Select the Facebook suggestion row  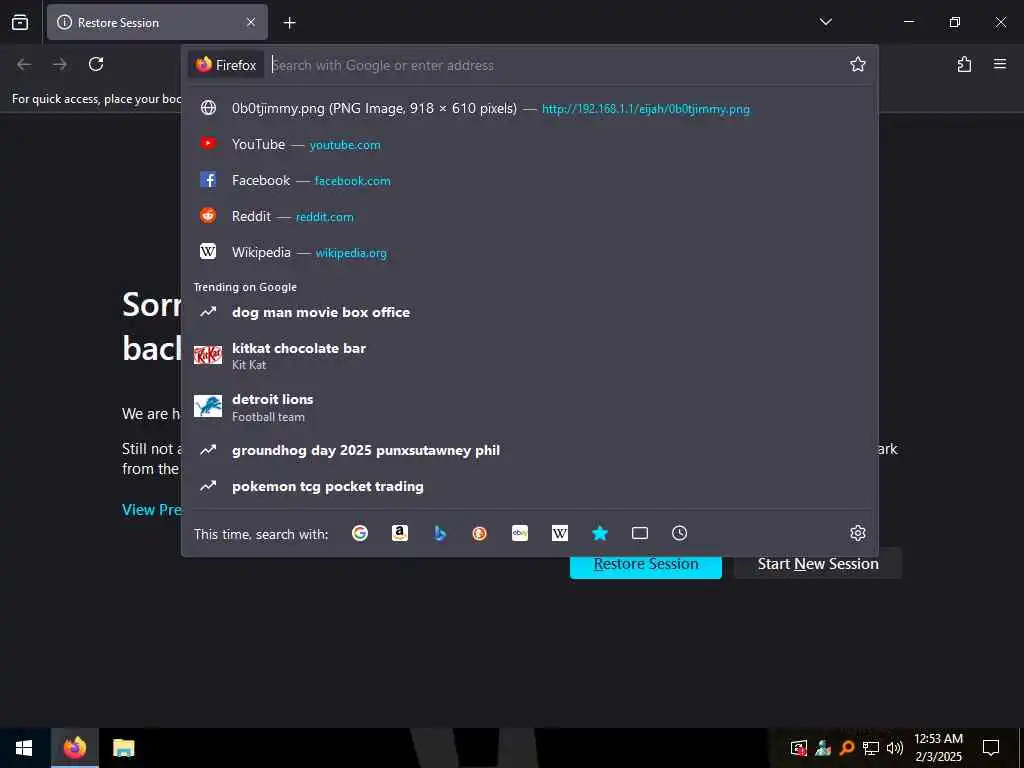tap(530, 180)
